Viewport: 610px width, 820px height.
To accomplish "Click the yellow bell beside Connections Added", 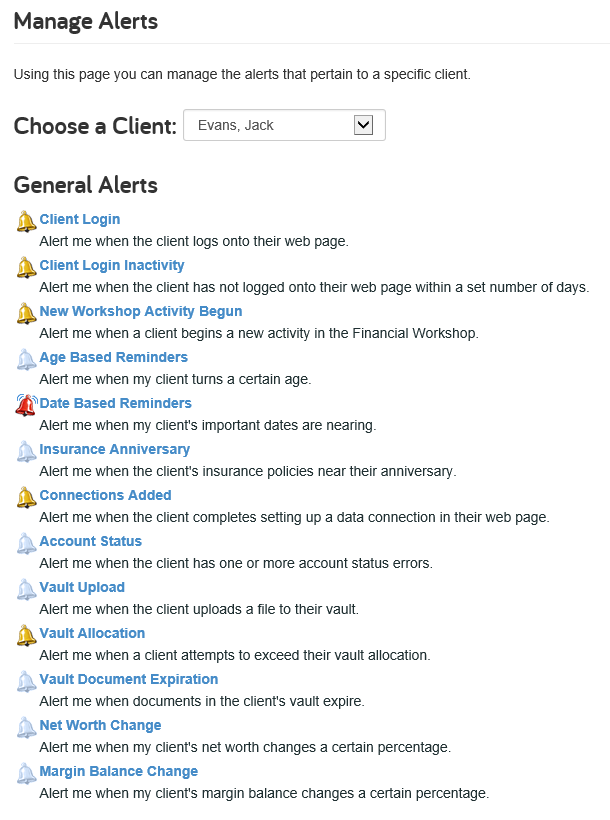I will click(26, 497).
